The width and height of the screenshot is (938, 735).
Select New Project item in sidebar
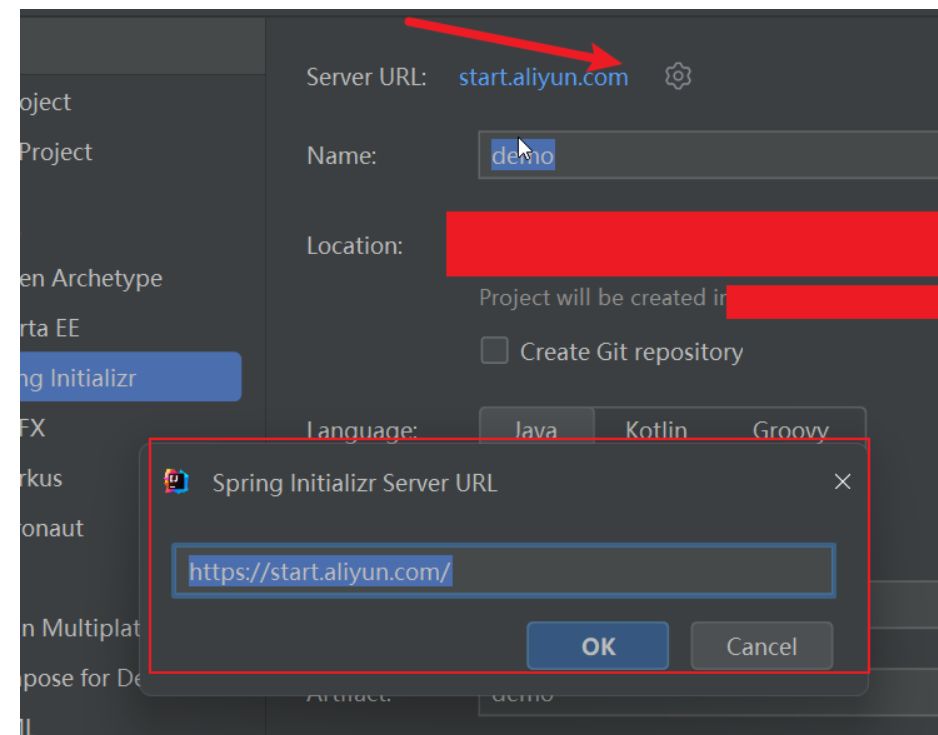pos(45,102)
